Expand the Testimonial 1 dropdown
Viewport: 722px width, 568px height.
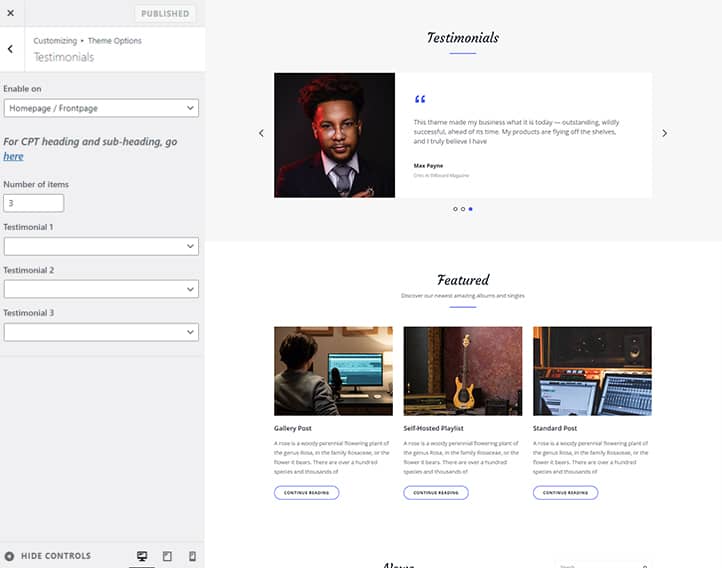(101, 246)
